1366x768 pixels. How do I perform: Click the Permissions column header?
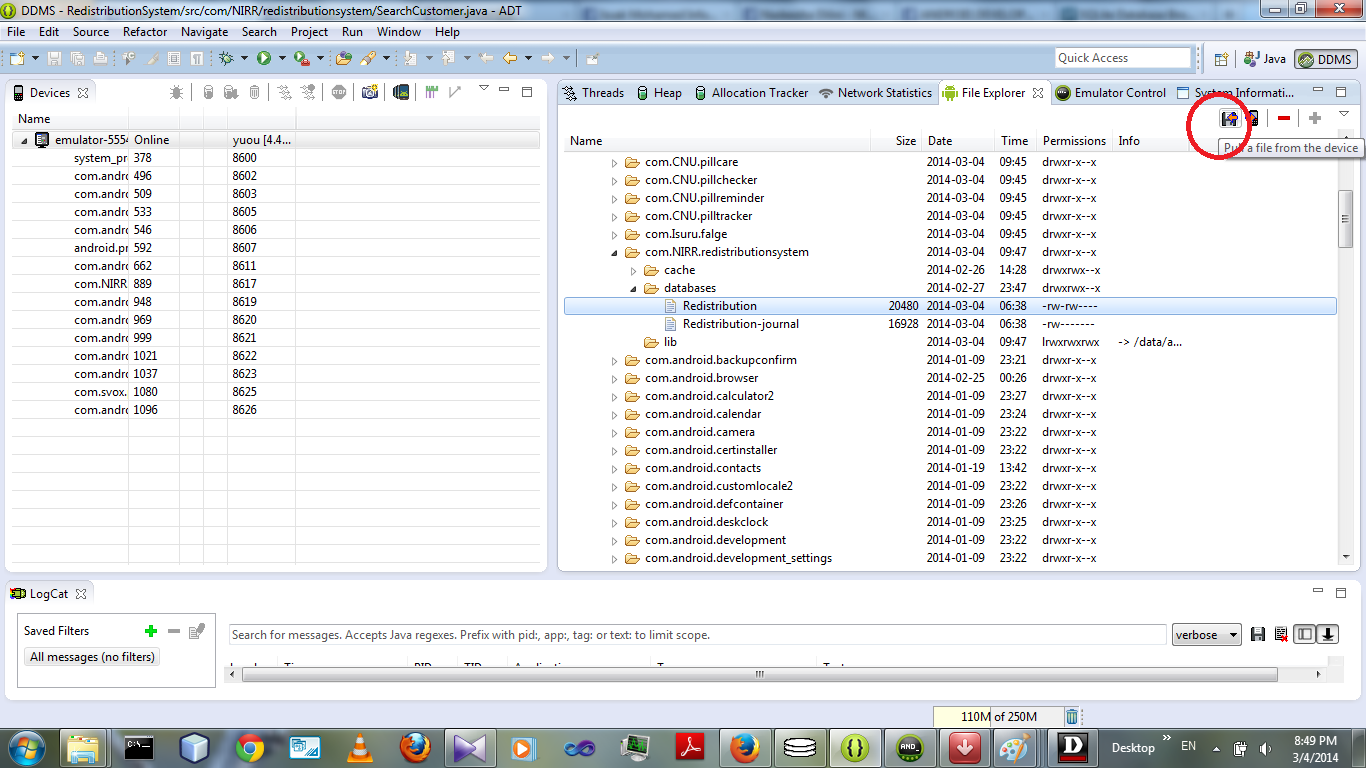[1074, 141]
